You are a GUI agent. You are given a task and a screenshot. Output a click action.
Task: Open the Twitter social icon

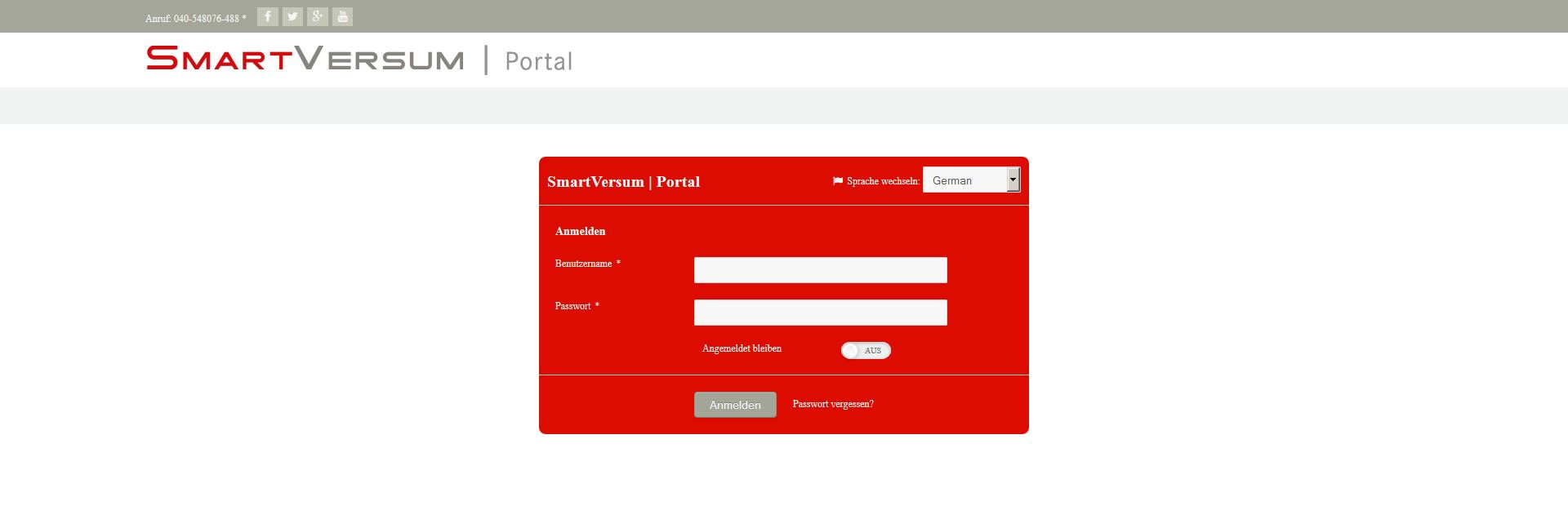[x=292, y=16]
